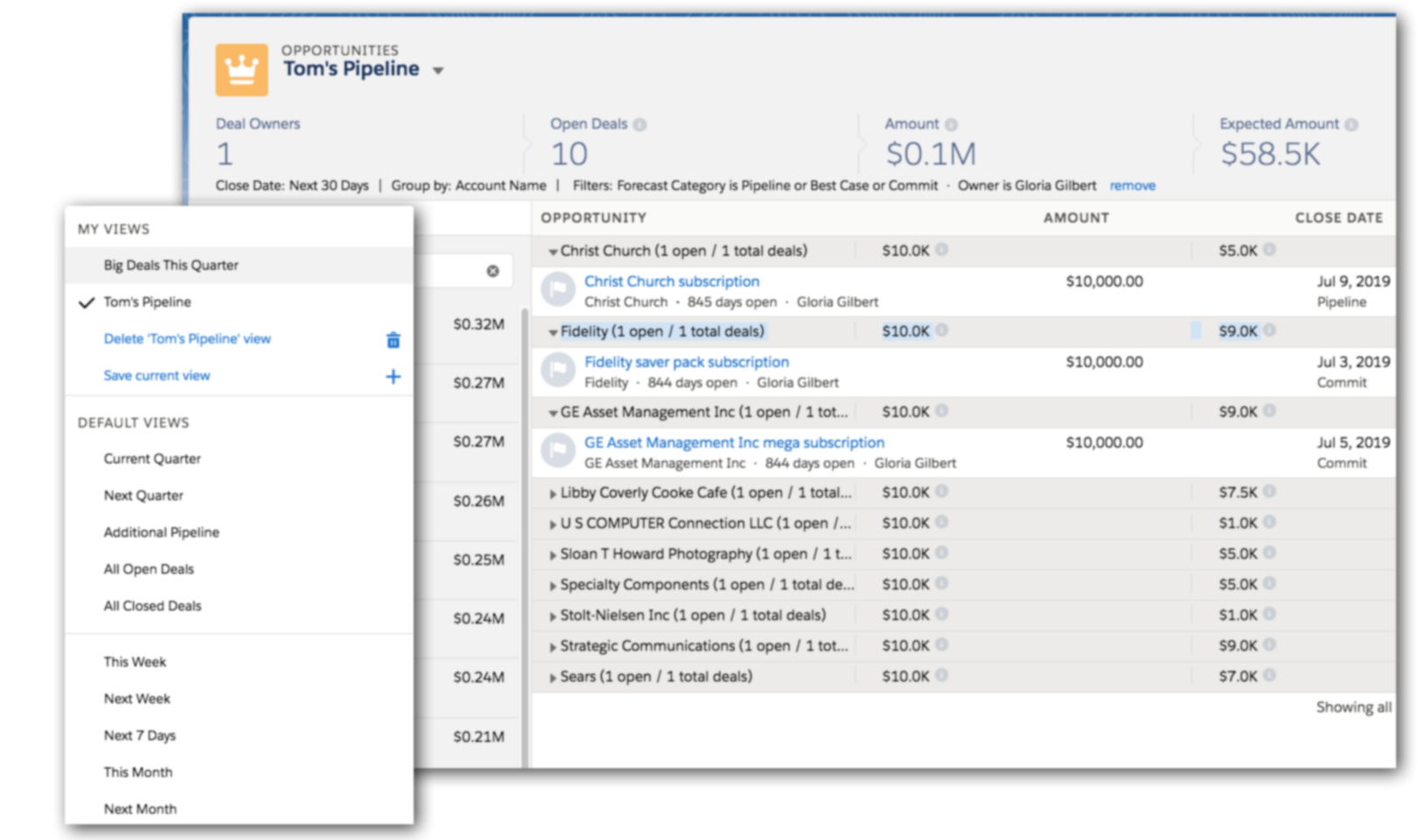Screen dimensions: 1418x840
Task: Collapse the Fidelity group
Action: pyautogui.click(x=553, y=333)
